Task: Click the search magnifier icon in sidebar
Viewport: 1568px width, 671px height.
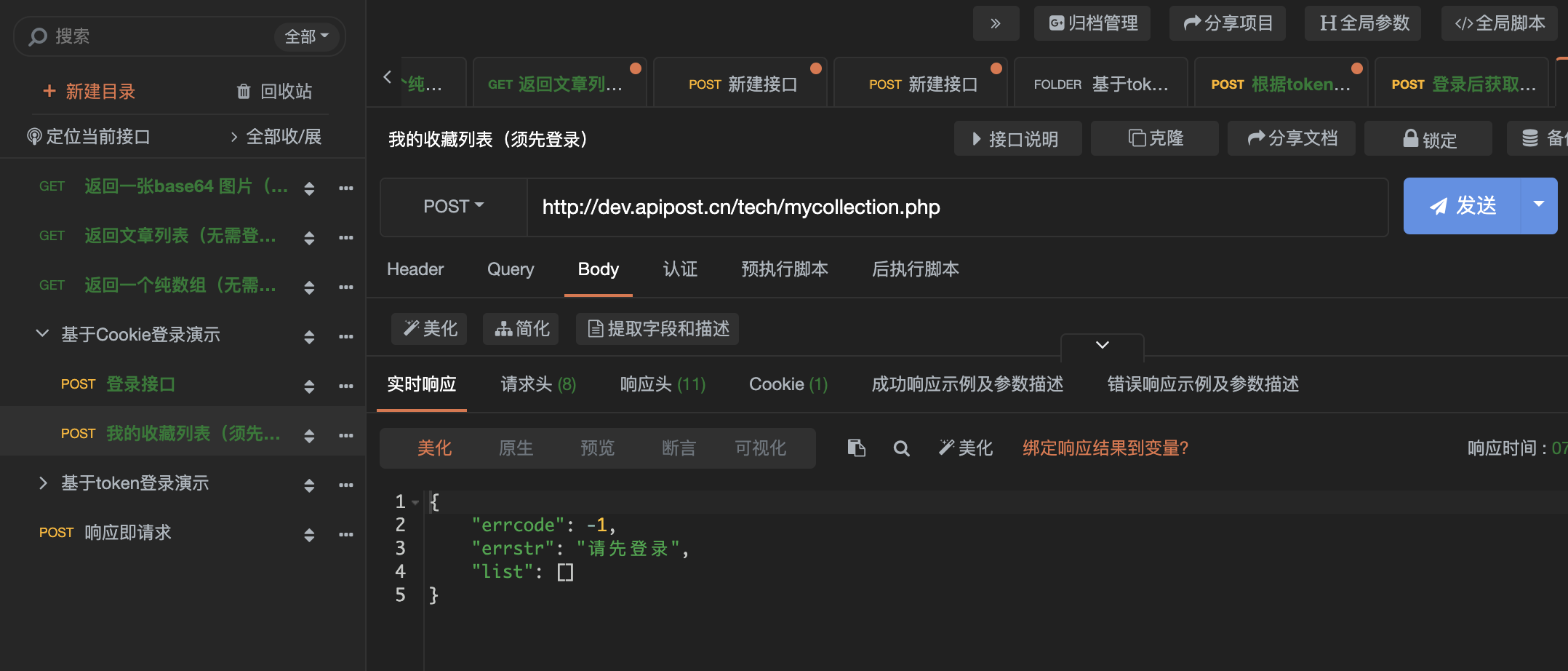Action: click(x=38, y=36)
